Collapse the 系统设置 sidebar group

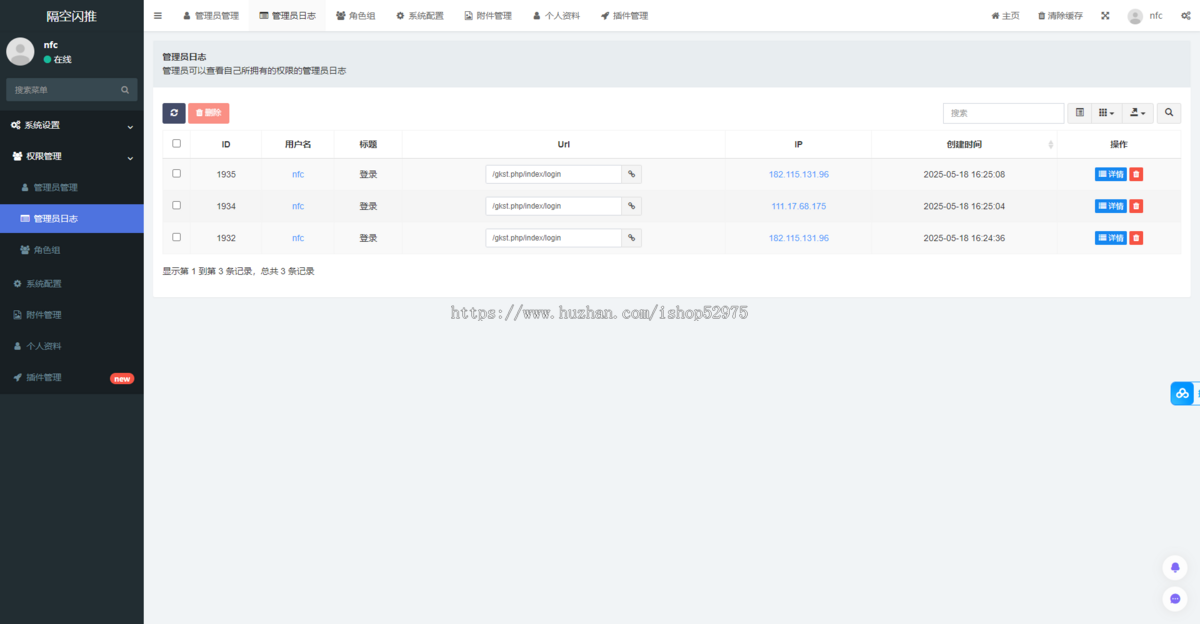[x=72, y=125]
